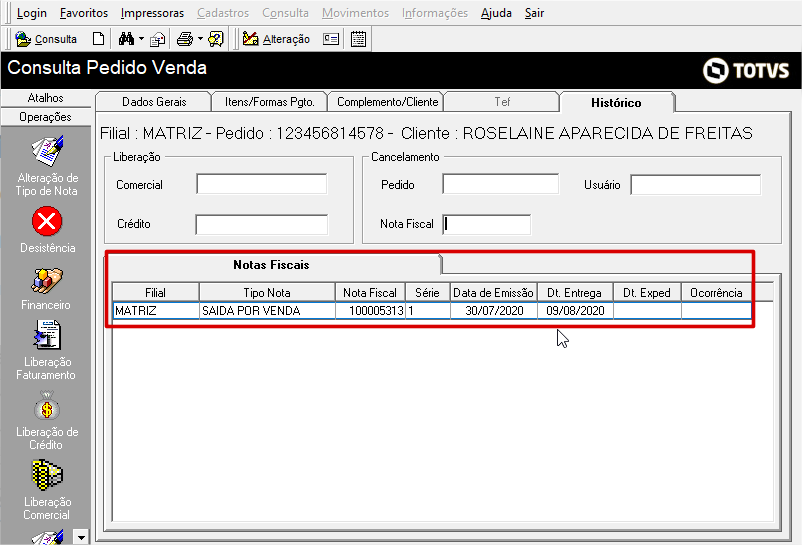Click the Tipo Nota column header
The image size is (802, 545).
coord(267,292)
